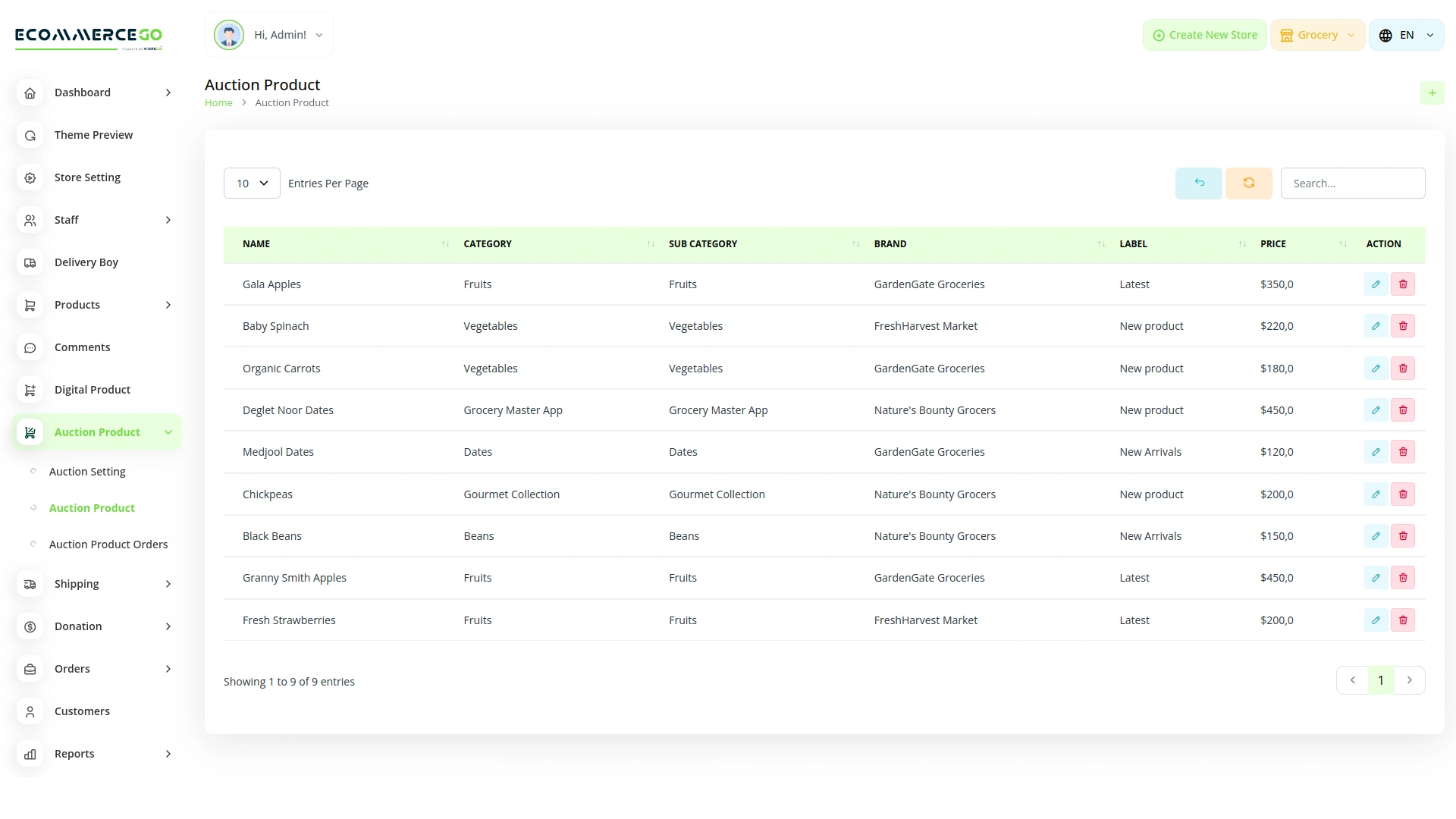Click the Home breadcrumb link
The height and width of the screenshot is (819, 1456).
tap(218, 102)
